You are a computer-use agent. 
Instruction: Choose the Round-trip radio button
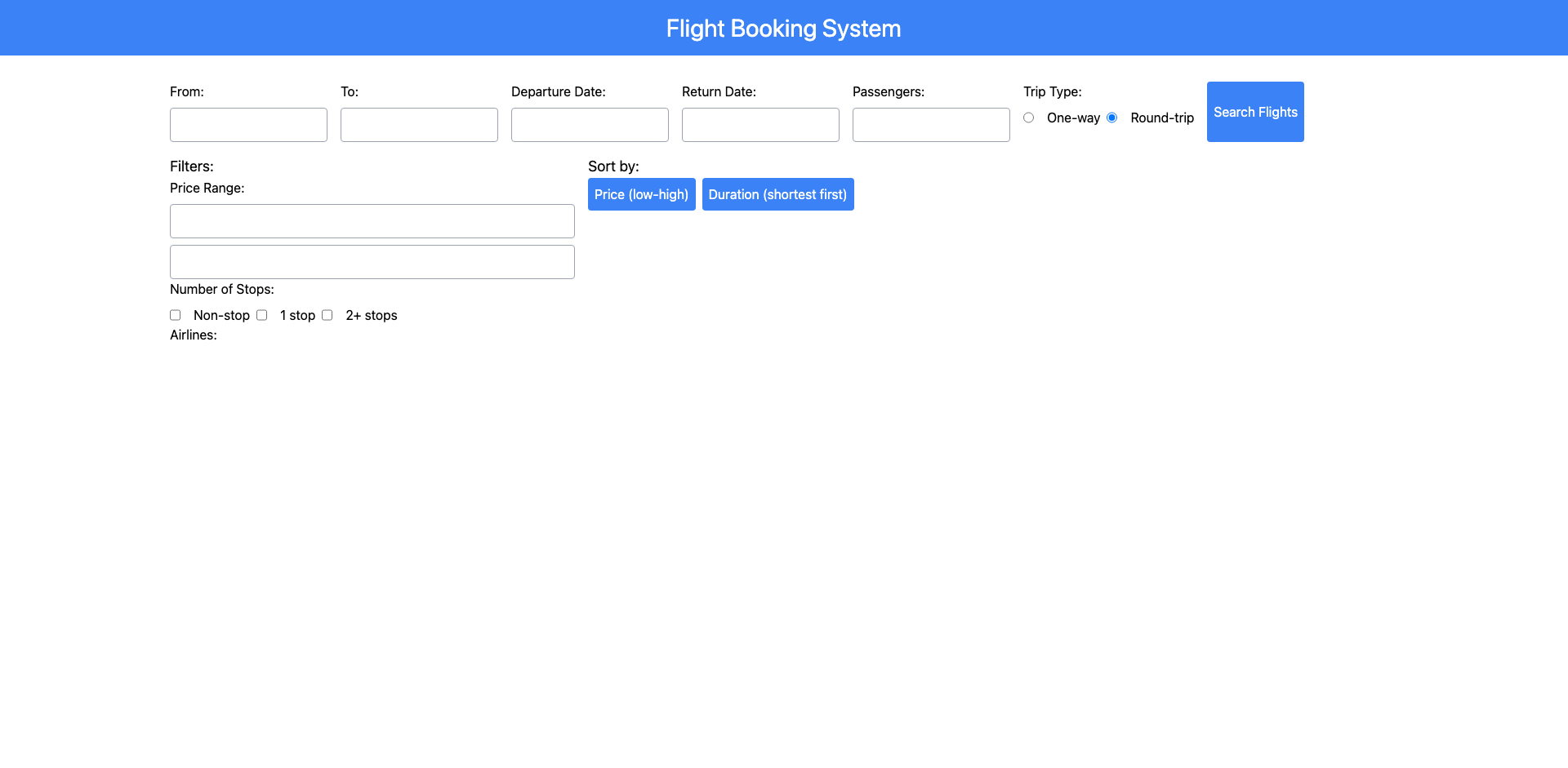(x=1112, y=118)
